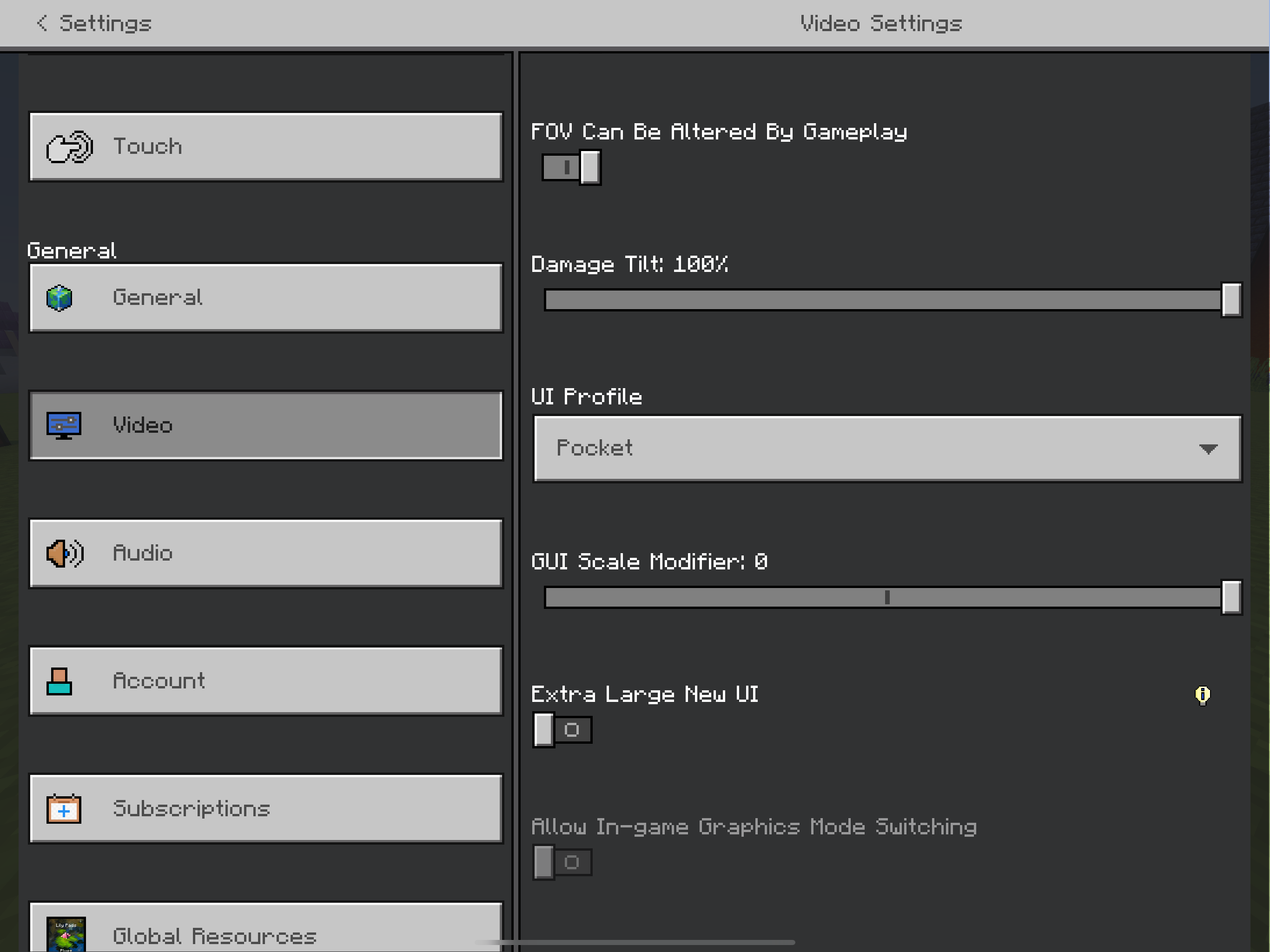Click the Extra Large New UI info icon

pyautogui.click(x=1202, y=695)
